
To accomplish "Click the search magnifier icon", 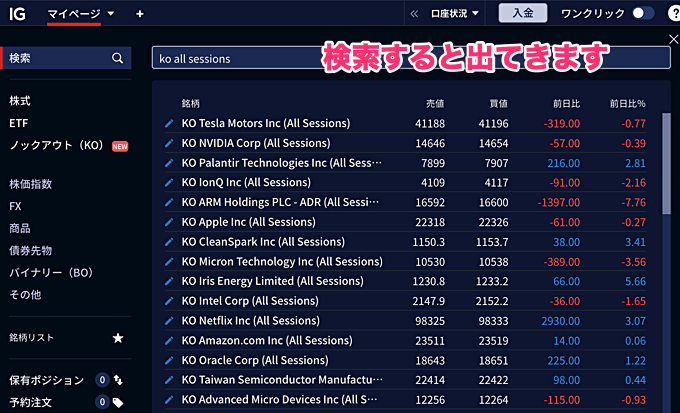I will [x=117, y=58].
